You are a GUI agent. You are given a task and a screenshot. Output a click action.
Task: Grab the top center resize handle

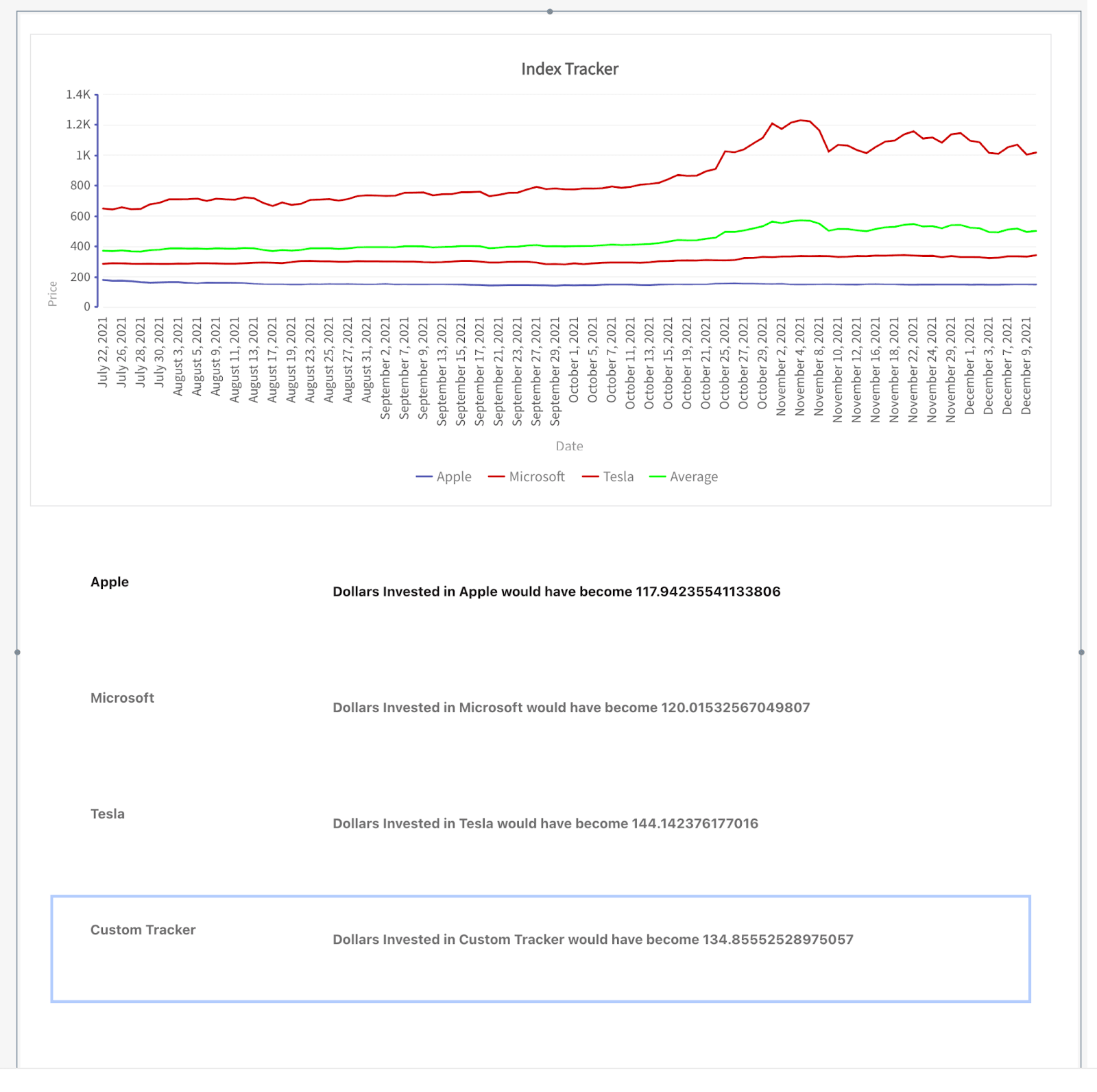pyautogui.click(x=550, y=12)
